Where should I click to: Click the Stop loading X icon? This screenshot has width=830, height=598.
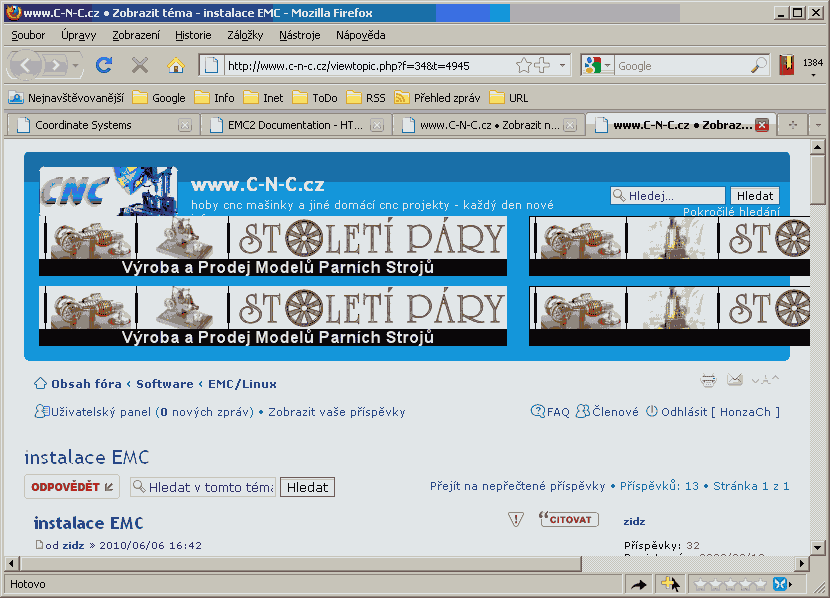tap(140, 65)
